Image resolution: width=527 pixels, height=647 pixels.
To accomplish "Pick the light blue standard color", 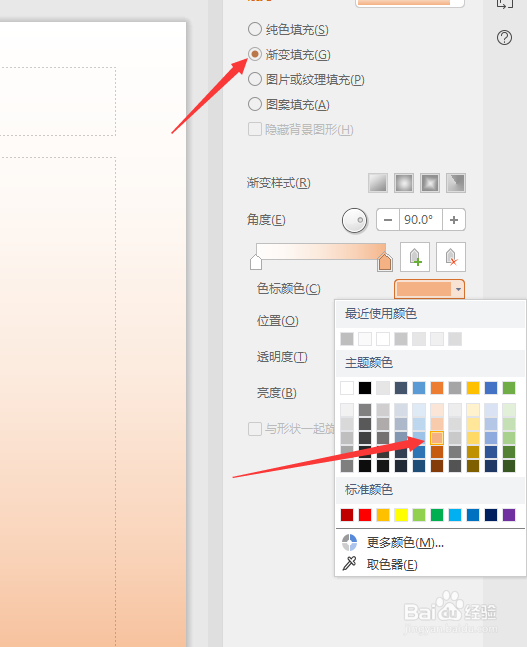I will click(x=455, y=515).
